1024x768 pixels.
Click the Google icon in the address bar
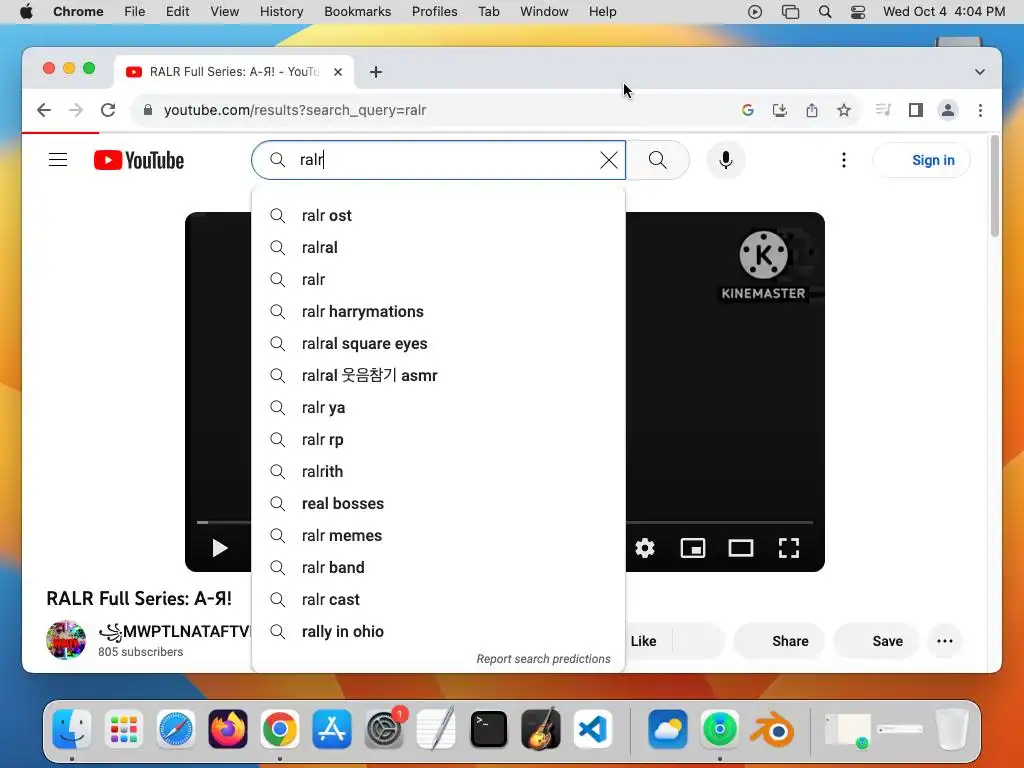748,110
